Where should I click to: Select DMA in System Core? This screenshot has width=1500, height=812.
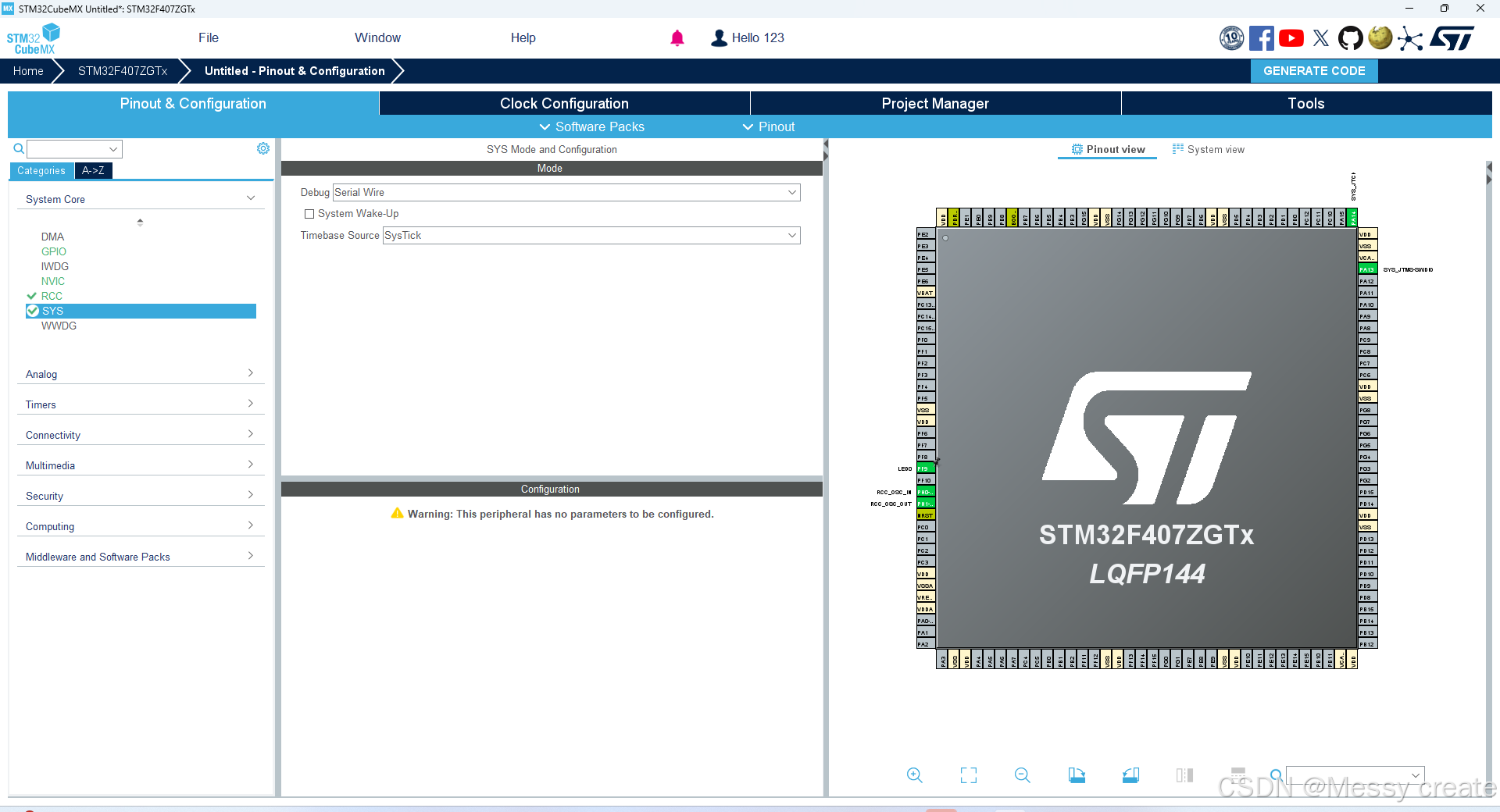point(53,237)
